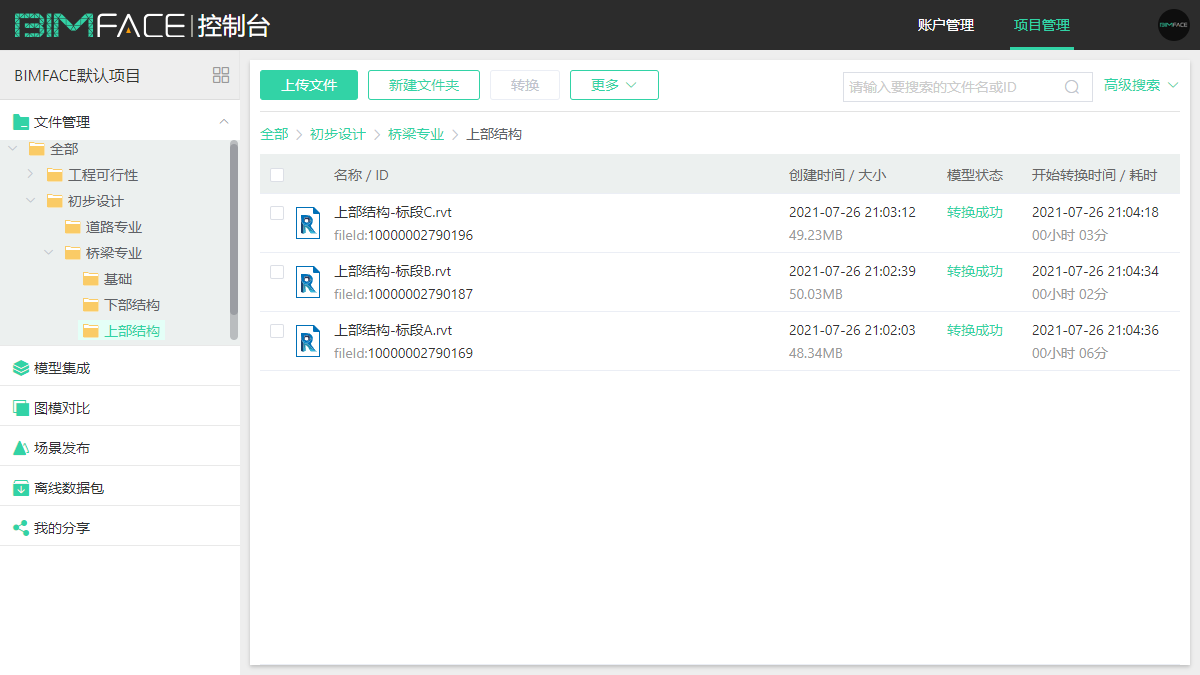This screenshot has height=675, width=1200.
Task: Click the 图模对比 compare icon
Action: point(21,408)
